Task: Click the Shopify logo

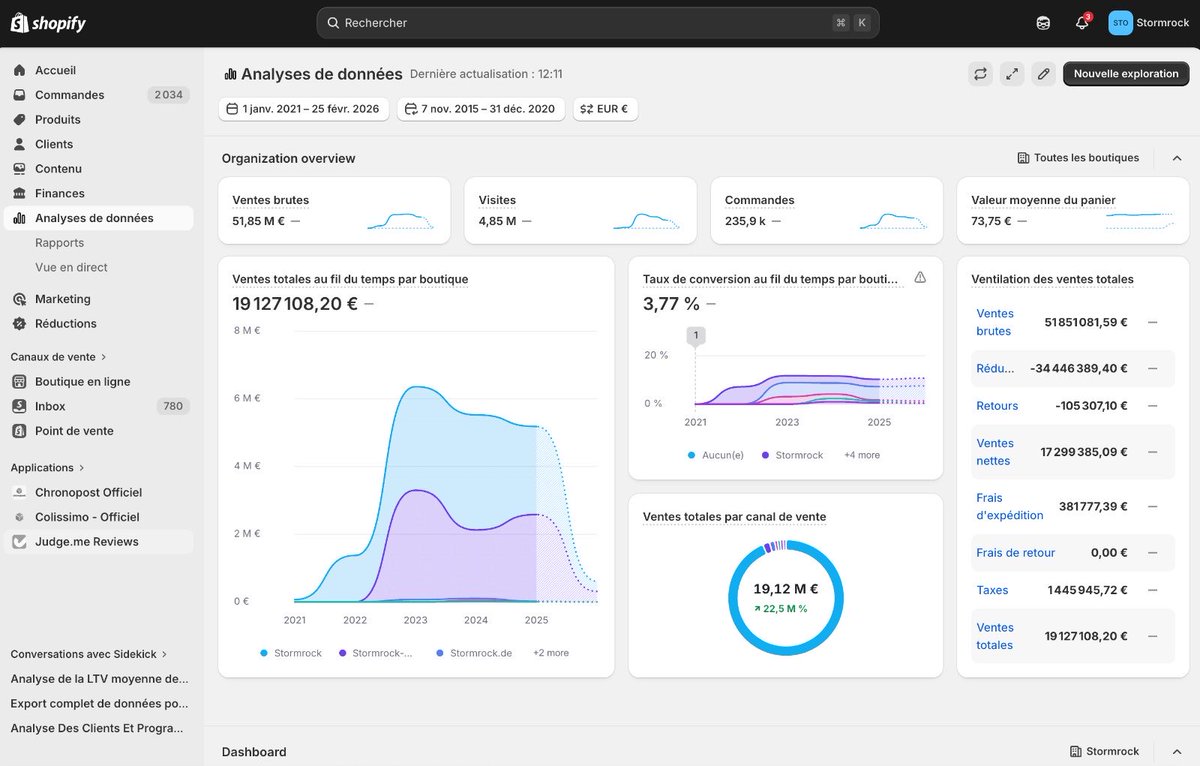Action: coord(48,23)
